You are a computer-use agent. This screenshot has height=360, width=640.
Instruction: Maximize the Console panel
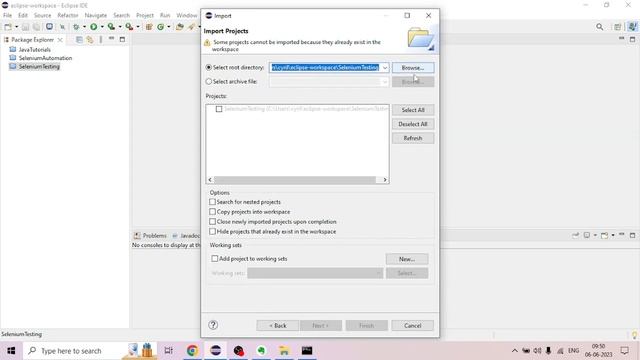point(632,235)
